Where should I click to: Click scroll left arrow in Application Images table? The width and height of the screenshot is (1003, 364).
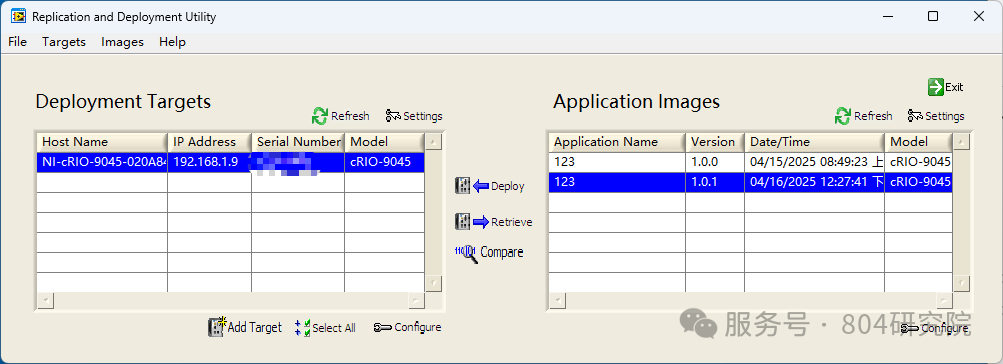tap(557, 301)
